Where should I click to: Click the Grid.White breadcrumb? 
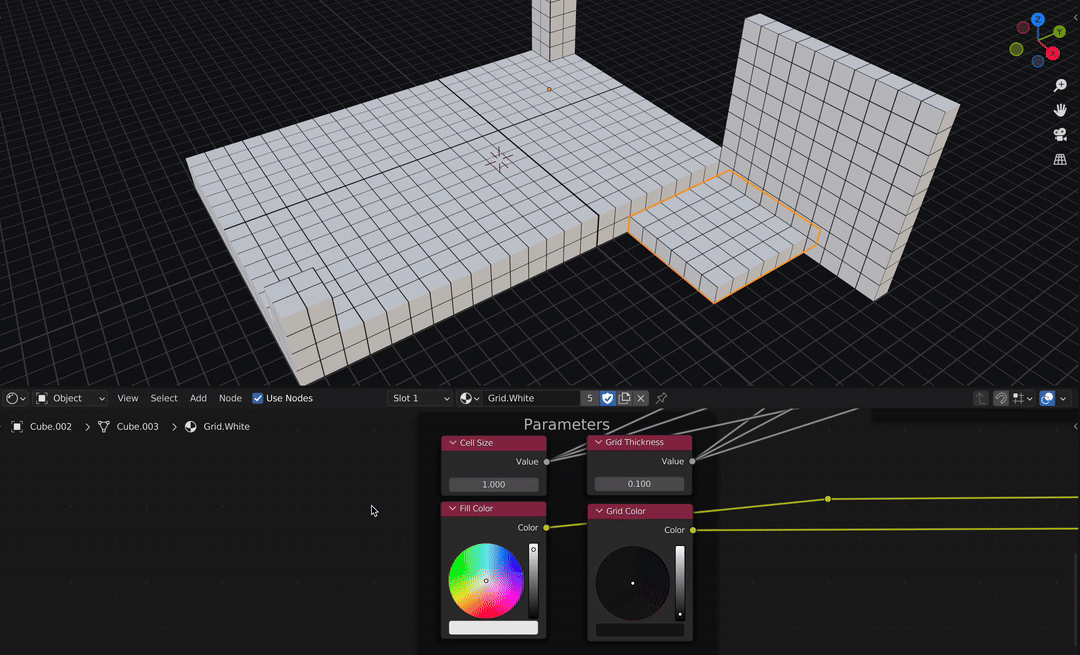coord(218,426)
